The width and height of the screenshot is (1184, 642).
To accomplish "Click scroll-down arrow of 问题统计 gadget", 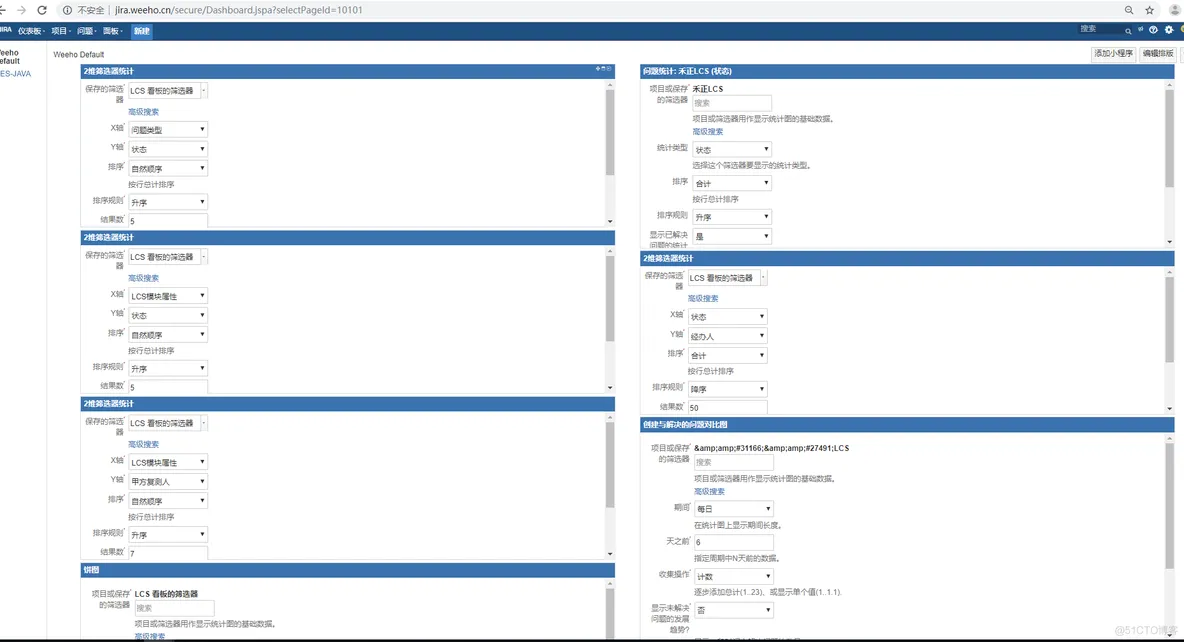I will [x=1170, y=242].
